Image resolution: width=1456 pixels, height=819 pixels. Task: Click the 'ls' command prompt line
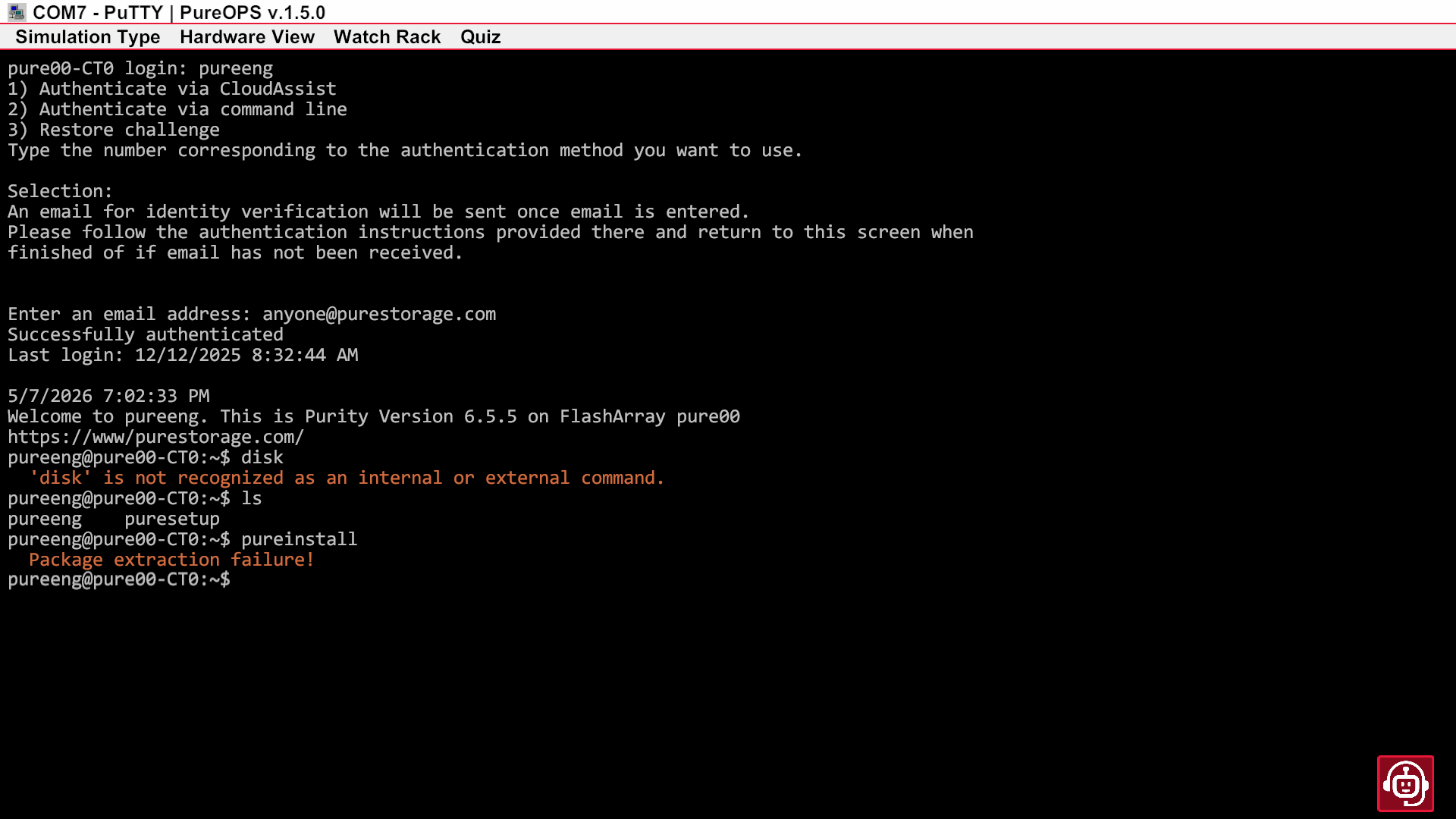pyautogui.click(x=135, y=498)
